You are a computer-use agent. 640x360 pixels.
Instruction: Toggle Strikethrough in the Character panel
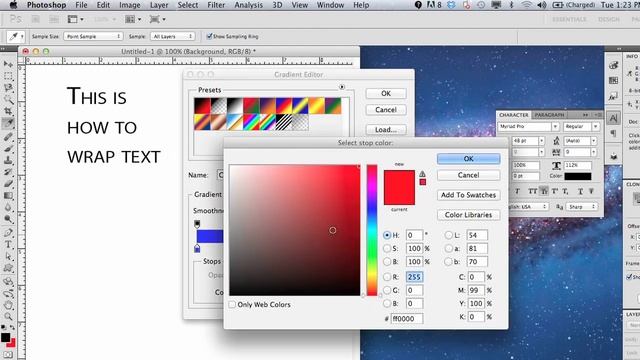pyautogui.click(x=591, y=191)
